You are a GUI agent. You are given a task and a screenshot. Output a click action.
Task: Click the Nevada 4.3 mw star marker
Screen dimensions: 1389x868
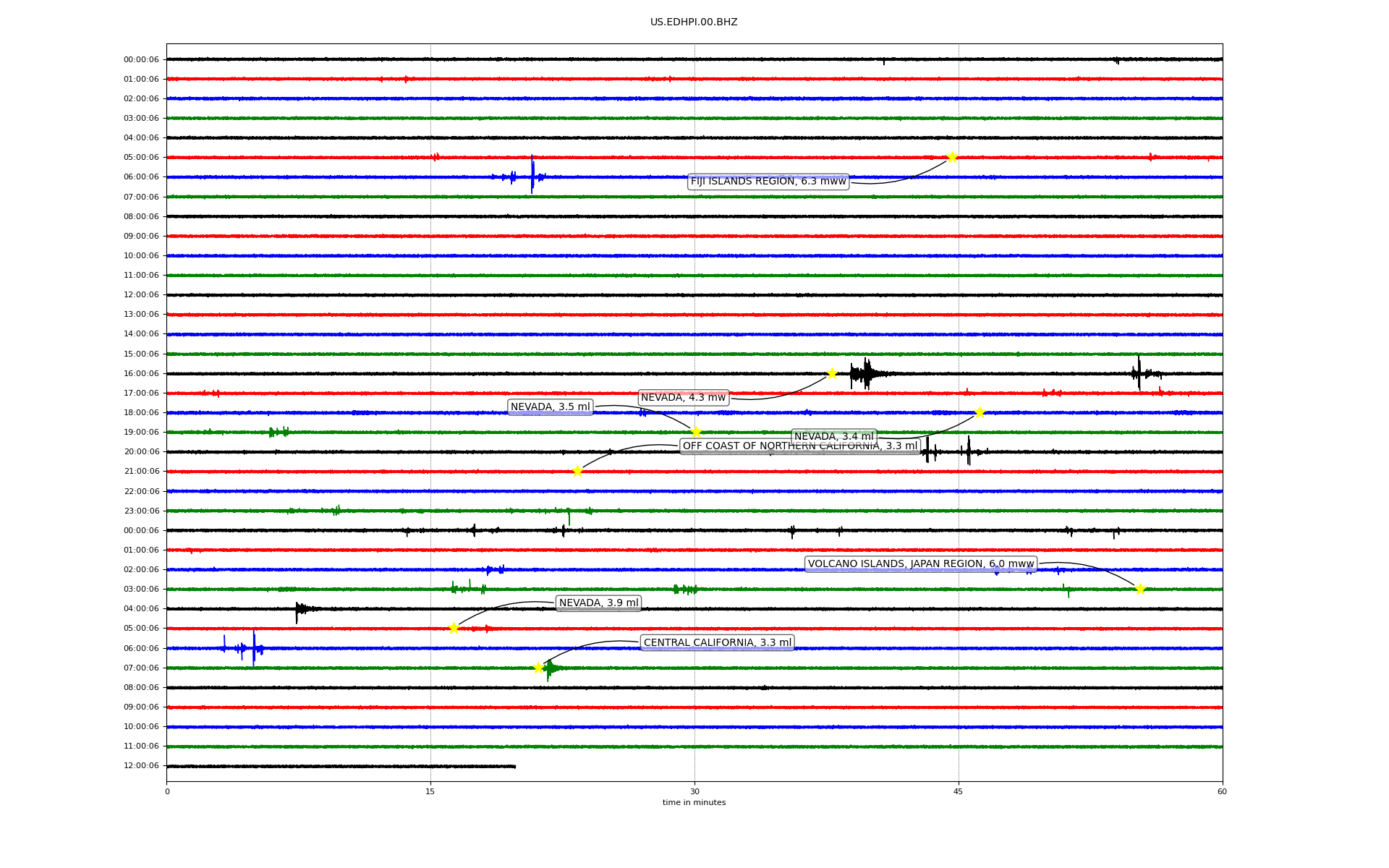point(832,373)
